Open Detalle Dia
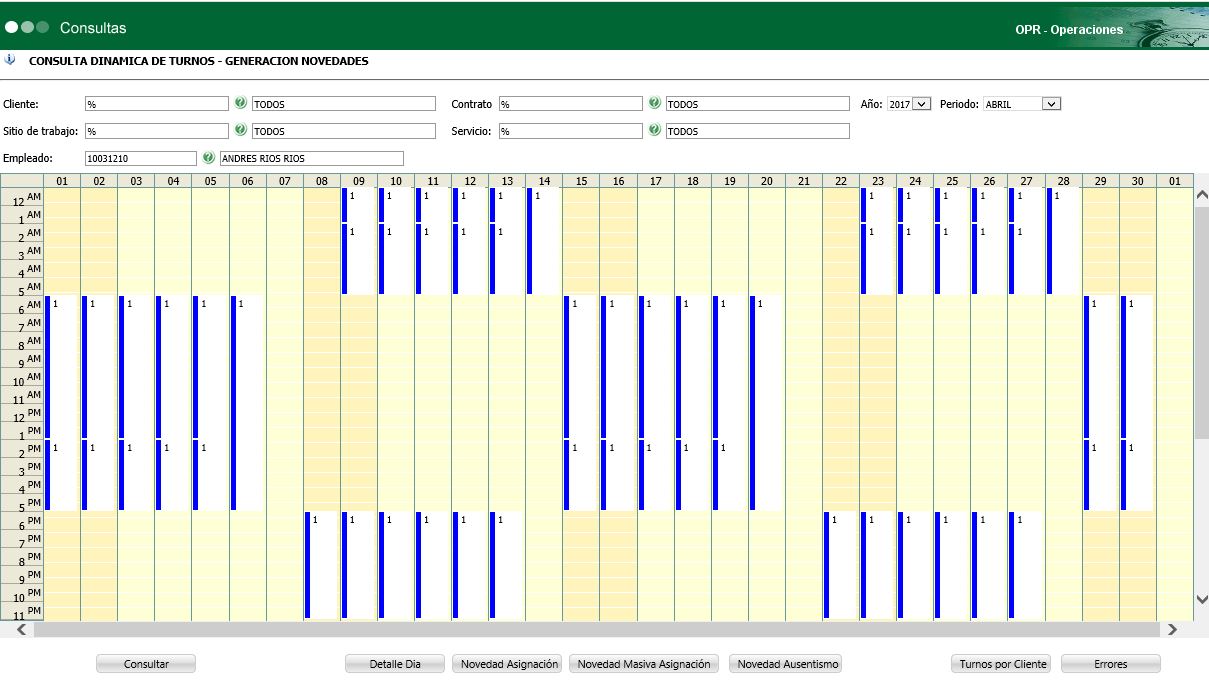 [395, 664]
